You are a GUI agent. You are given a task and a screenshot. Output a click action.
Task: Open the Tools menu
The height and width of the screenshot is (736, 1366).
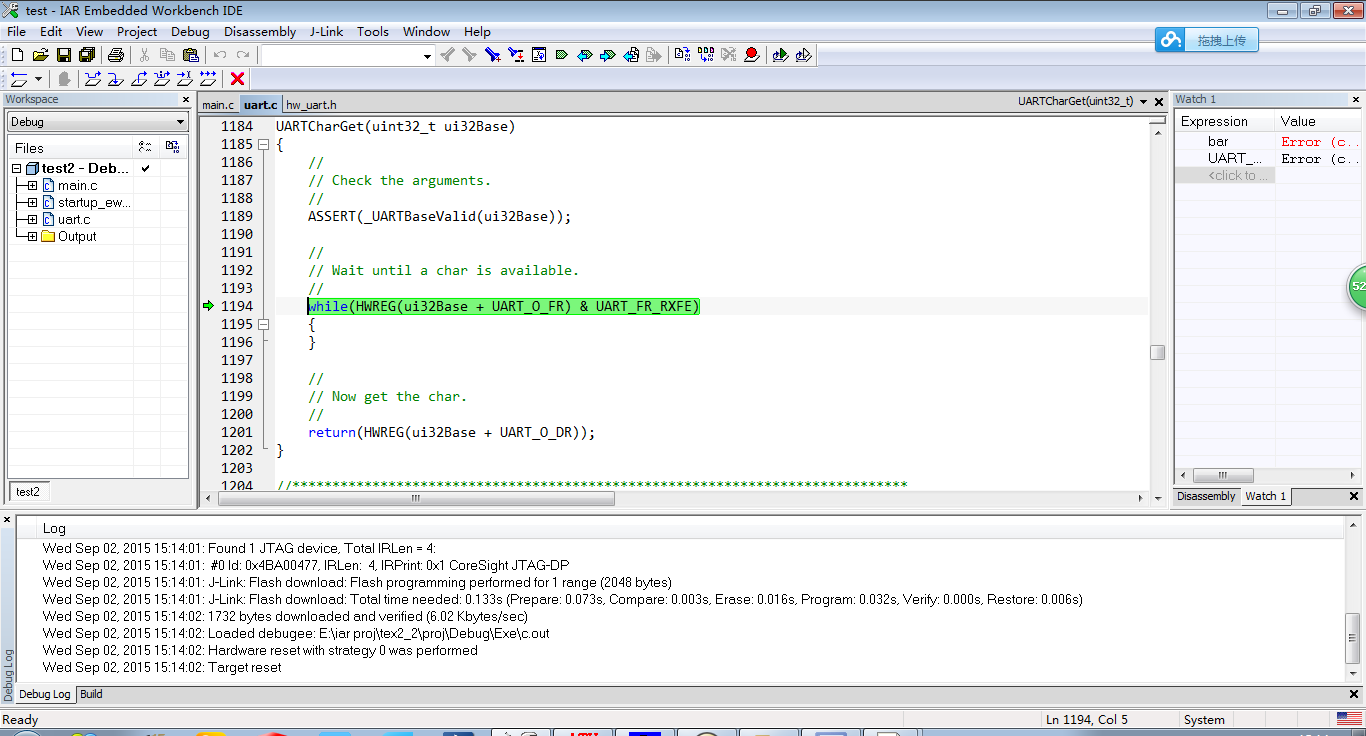tap(373, 31)
